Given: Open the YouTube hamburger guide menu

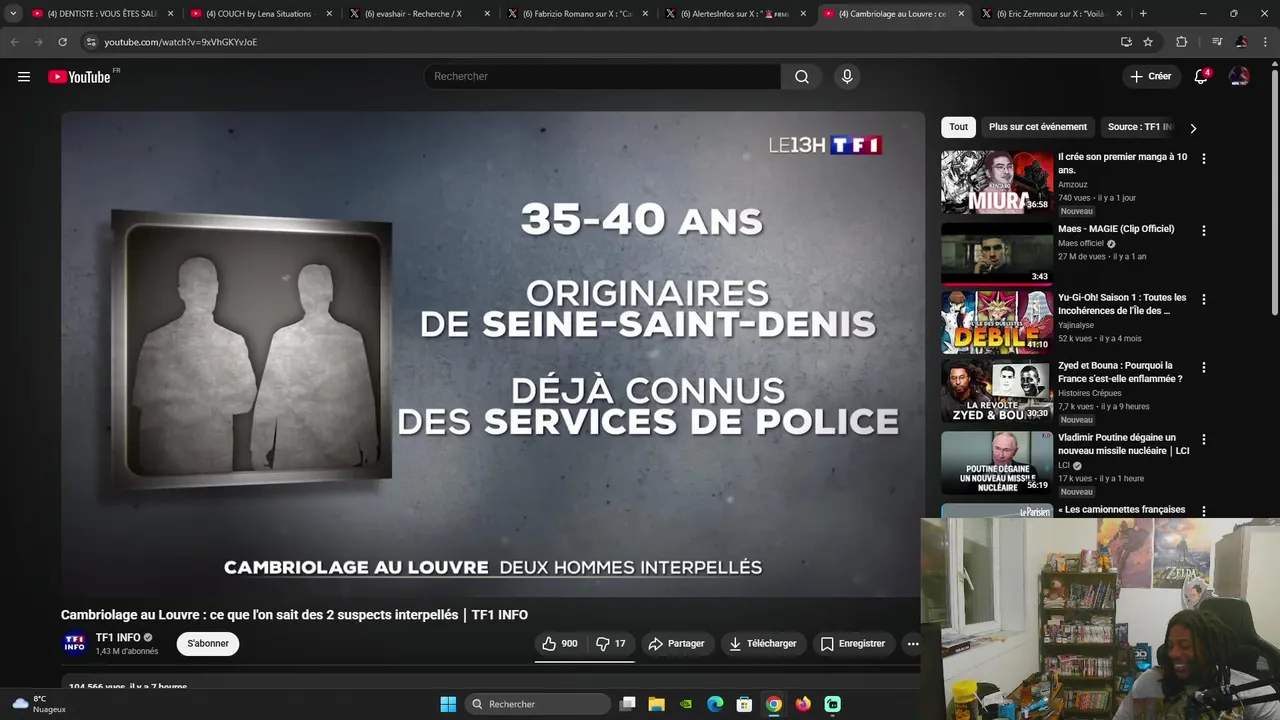Looking at the screenshot, I should click(x=24, y=77).
